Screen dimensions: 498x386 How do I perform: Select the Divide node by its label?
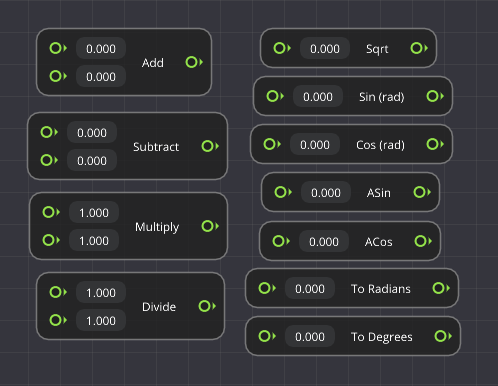(159, 307)
